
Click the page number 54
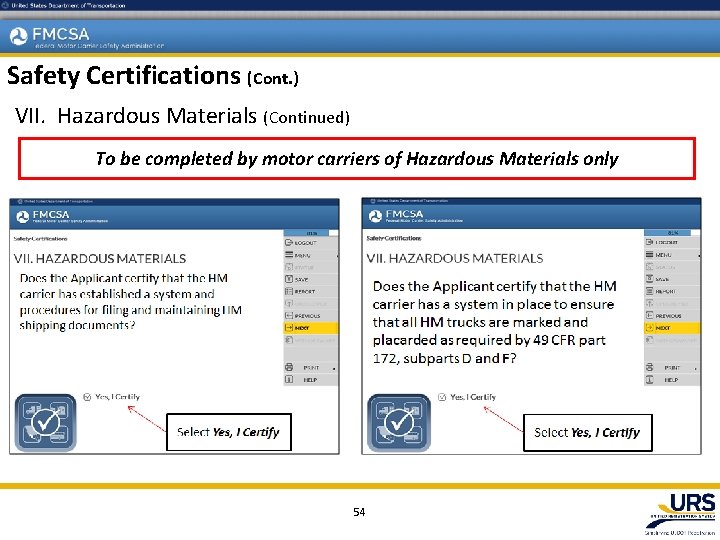point(359,512)
